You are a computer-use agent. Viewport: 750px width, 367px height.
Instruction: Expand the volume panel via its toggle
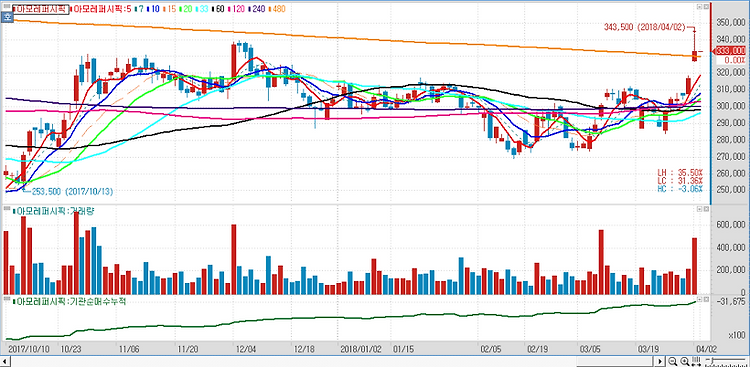(x=699, y=209)
